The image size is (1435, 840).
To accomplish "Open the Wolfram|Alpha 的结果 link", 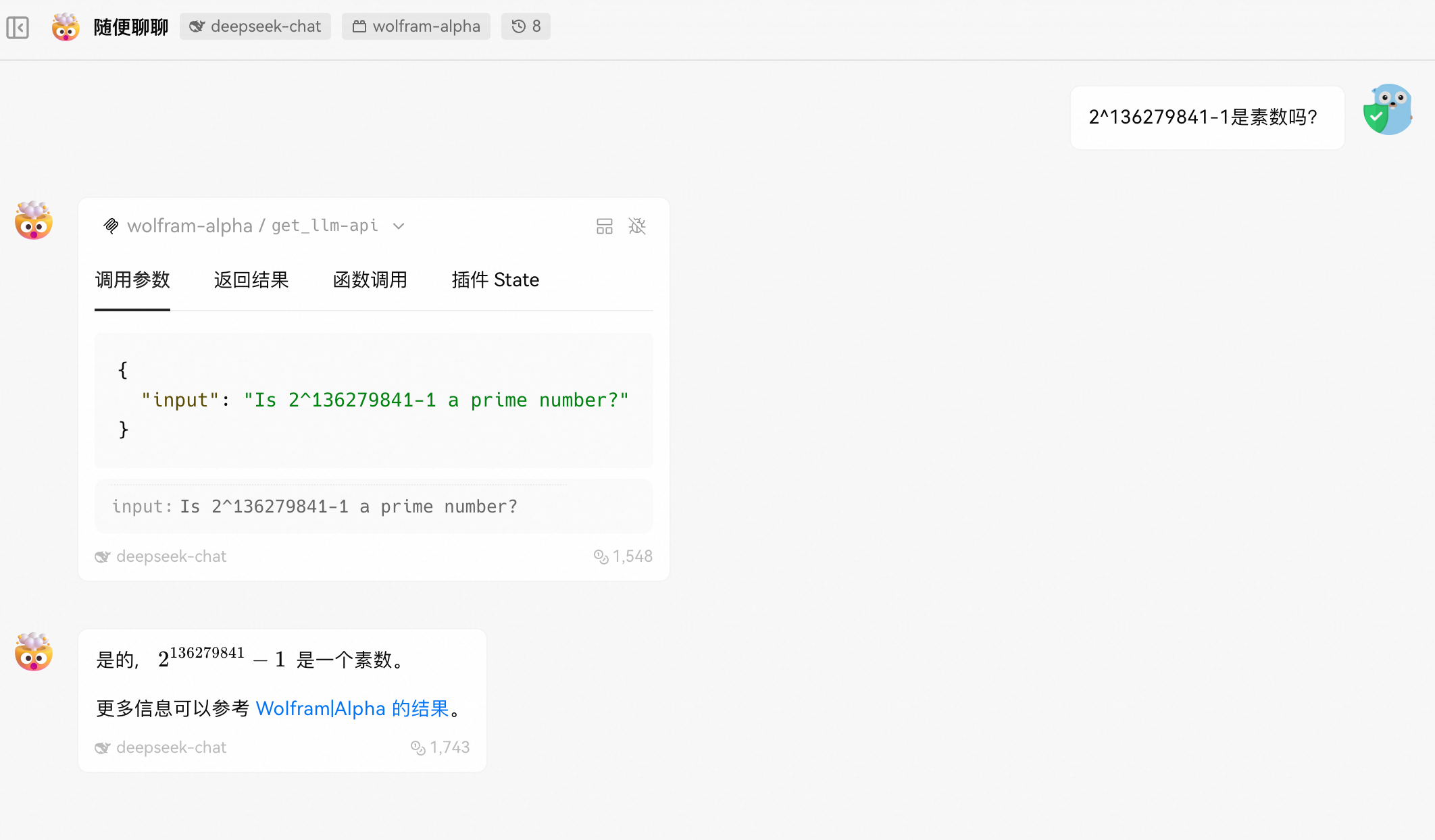I will (352, 708).
